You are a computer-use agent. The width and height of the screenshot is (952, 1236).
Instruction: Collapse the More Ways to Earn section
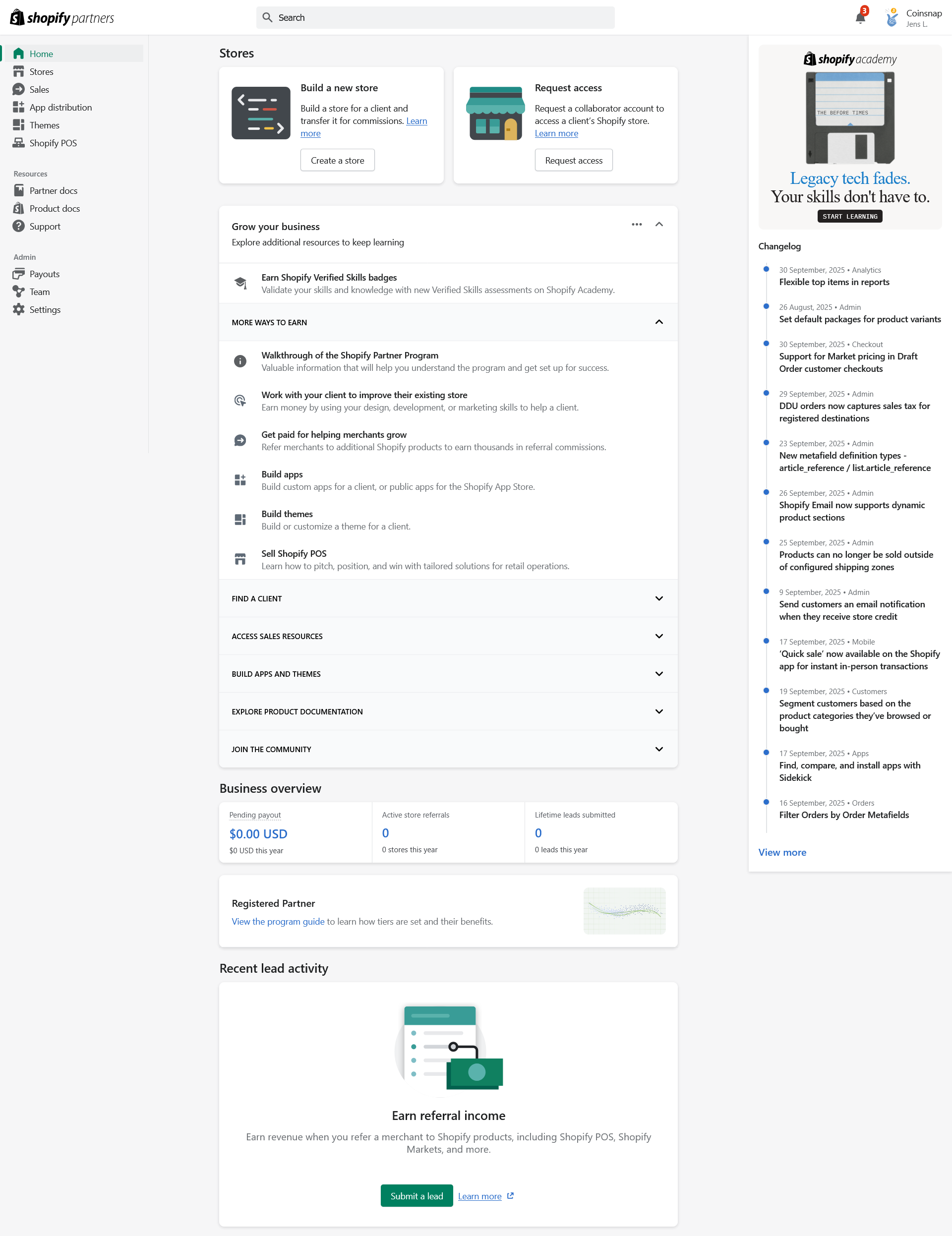click(659, 322)
